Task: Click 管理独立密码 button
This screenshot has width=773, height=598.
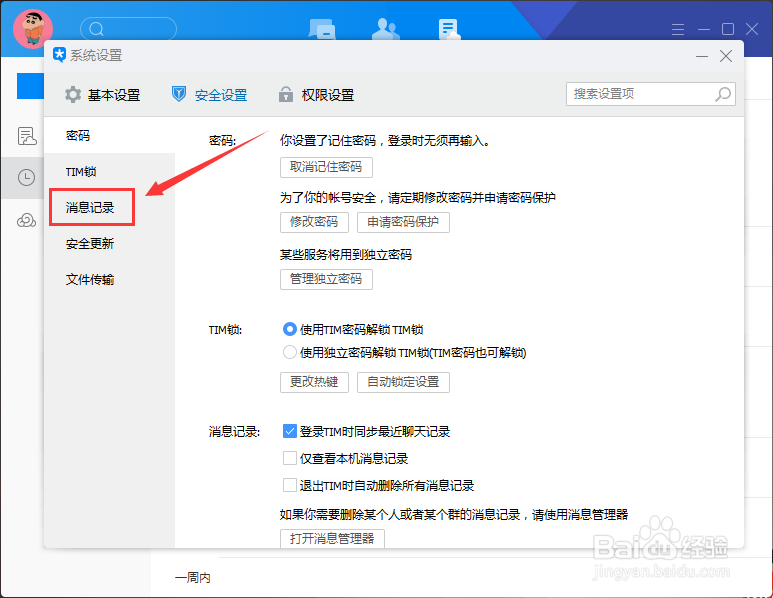Action: [x=326, y=279]
